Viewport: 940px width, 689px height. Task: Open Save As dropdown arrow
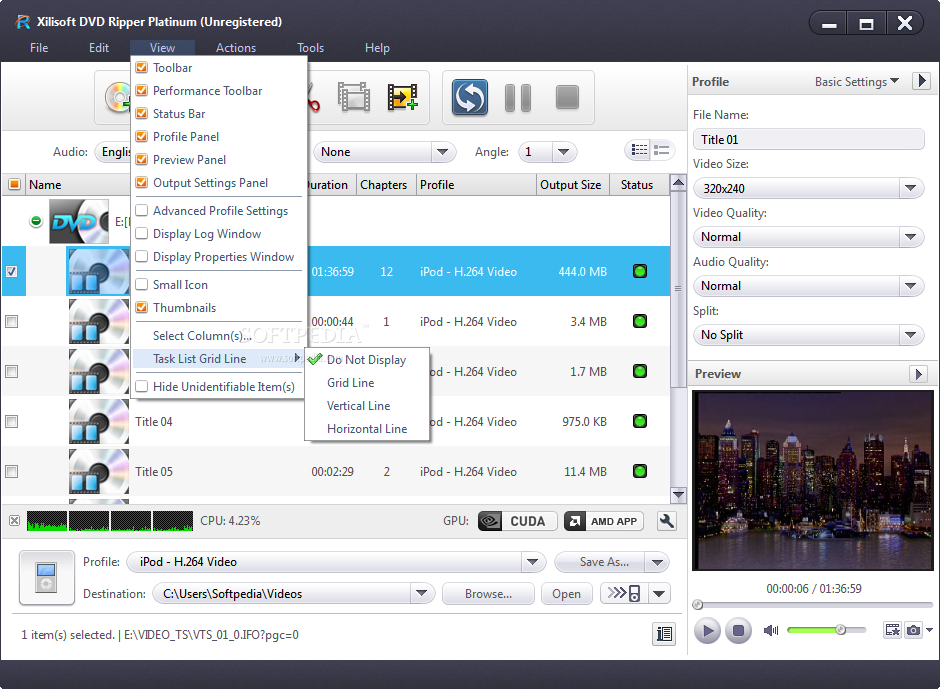(x=657, y=562)
